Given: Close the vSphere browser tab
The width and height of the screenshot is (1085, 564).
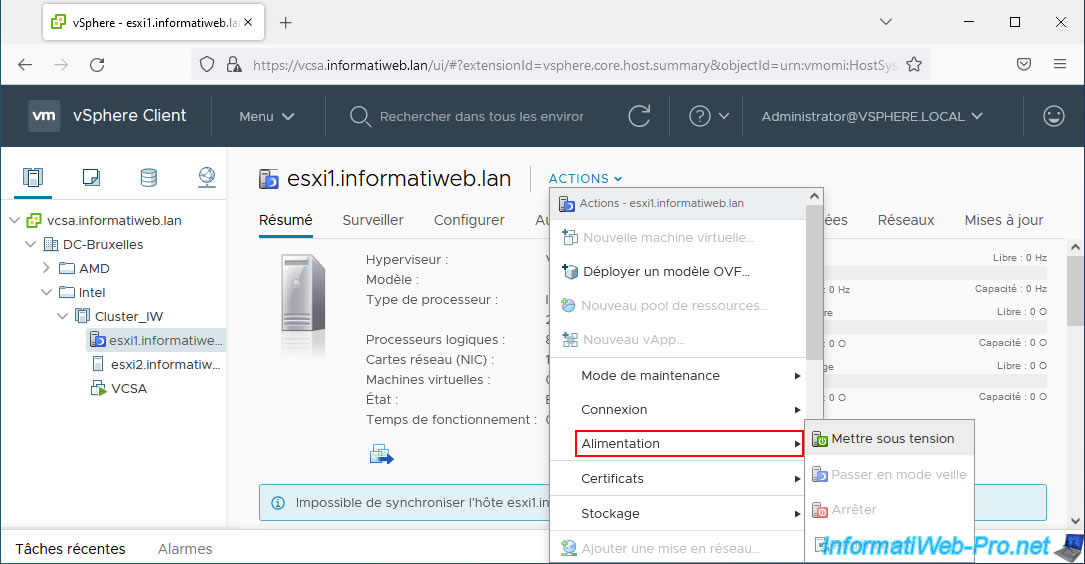Looking at the screenshot, I should point(248,22).
